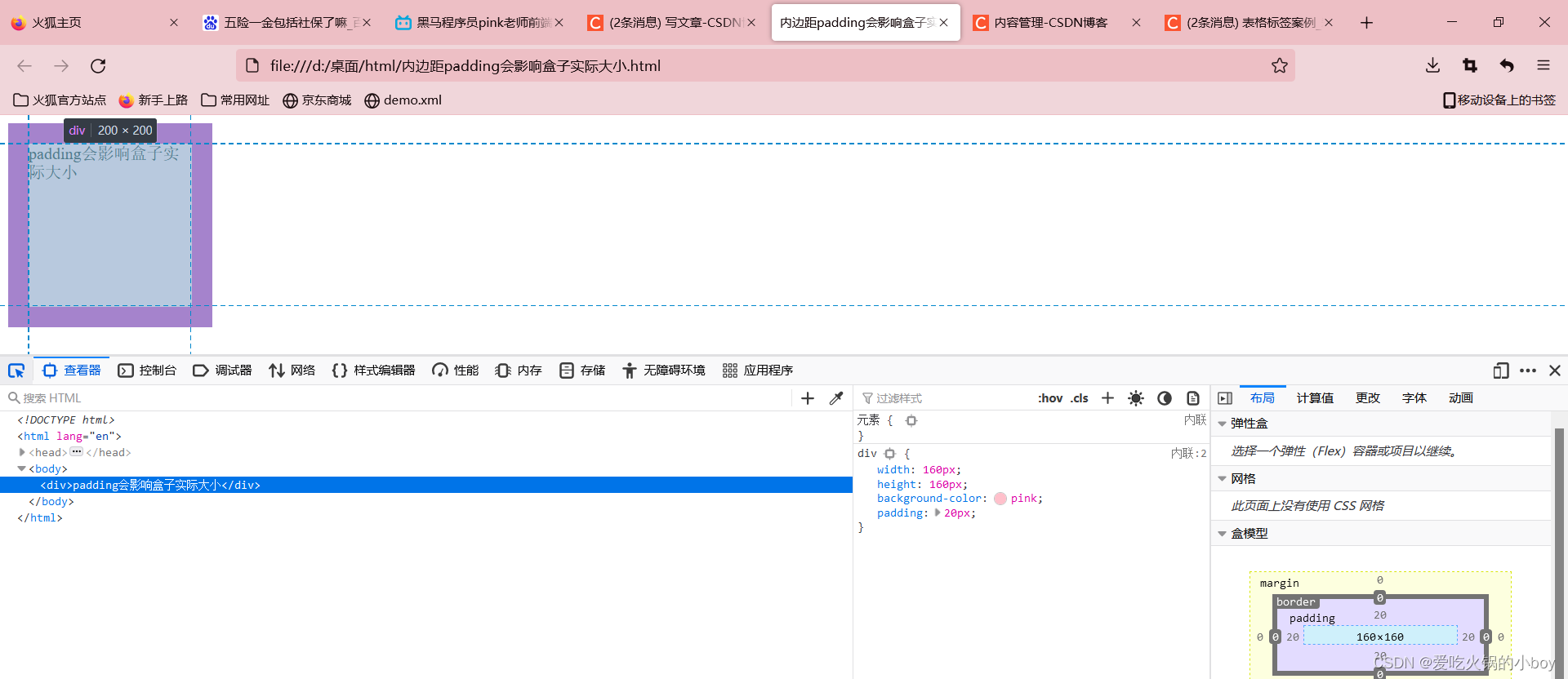This screenshot has height=679, width=1568.
Task: Pick a page color with the eyedropper
Action: tap(835, 398)
